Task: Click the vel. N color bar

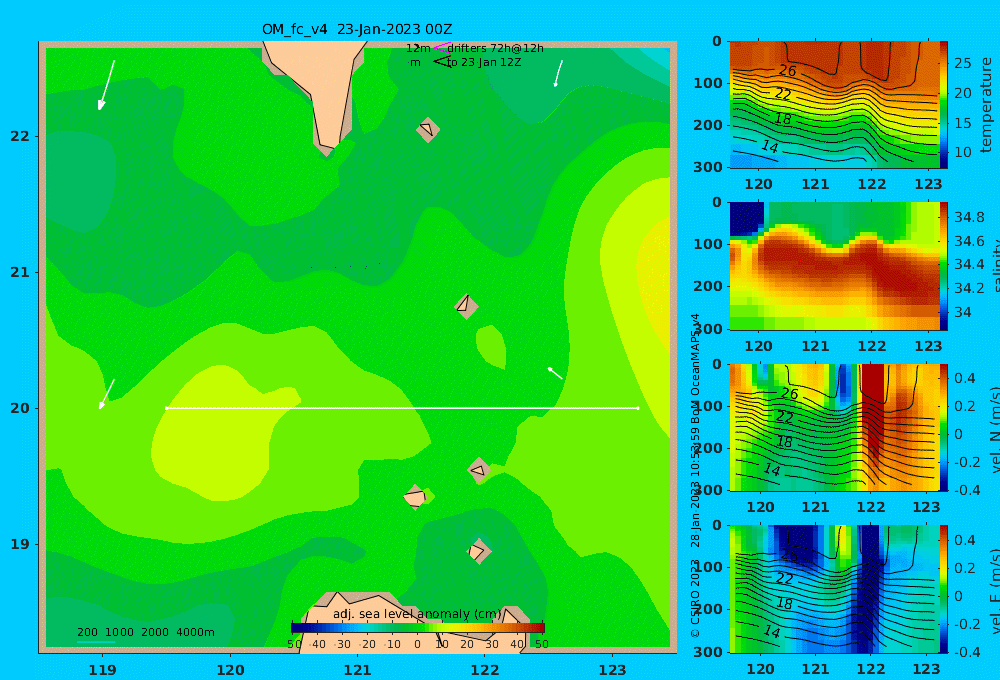Action: tap(944, 427)
